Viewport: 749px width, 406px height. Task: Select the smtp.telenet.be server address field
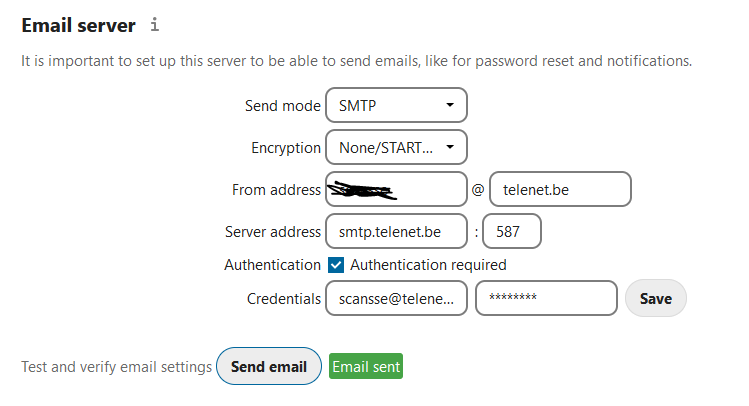tap(396, 232)
